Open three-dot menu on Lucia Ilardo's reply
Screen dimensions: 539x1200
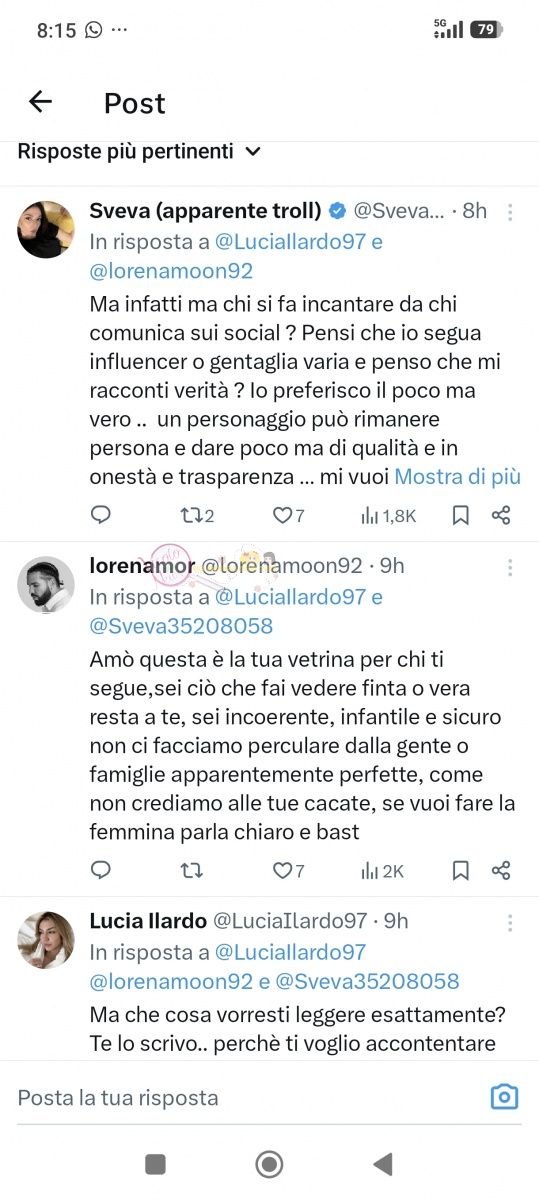coord(510,923)
